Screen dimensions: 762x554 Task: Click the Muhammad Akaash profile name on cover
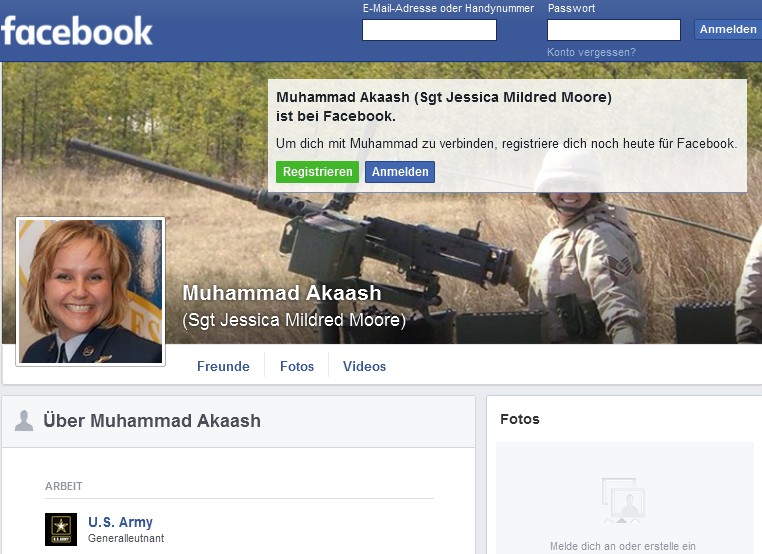(x=282, y=293)
